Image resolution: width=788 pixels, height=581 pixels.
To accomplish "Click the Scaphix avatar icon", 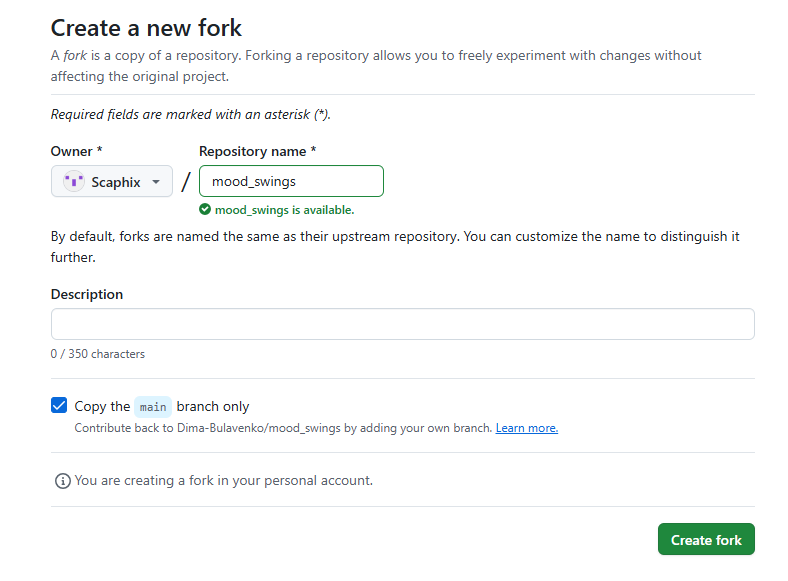I will [74, 181].
